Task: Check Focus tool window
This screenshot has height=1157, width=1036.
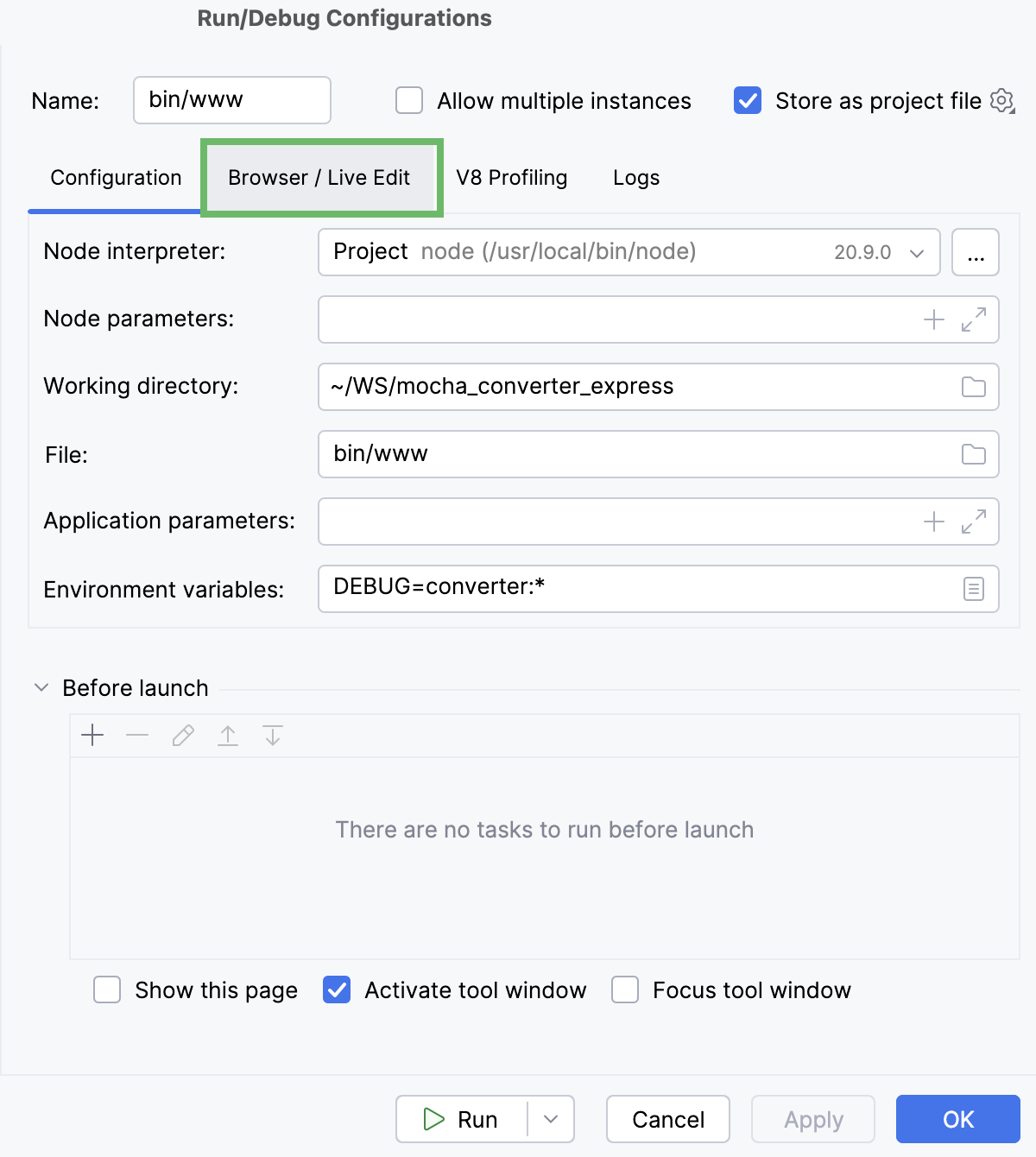Action: click(x=624, y=990)
